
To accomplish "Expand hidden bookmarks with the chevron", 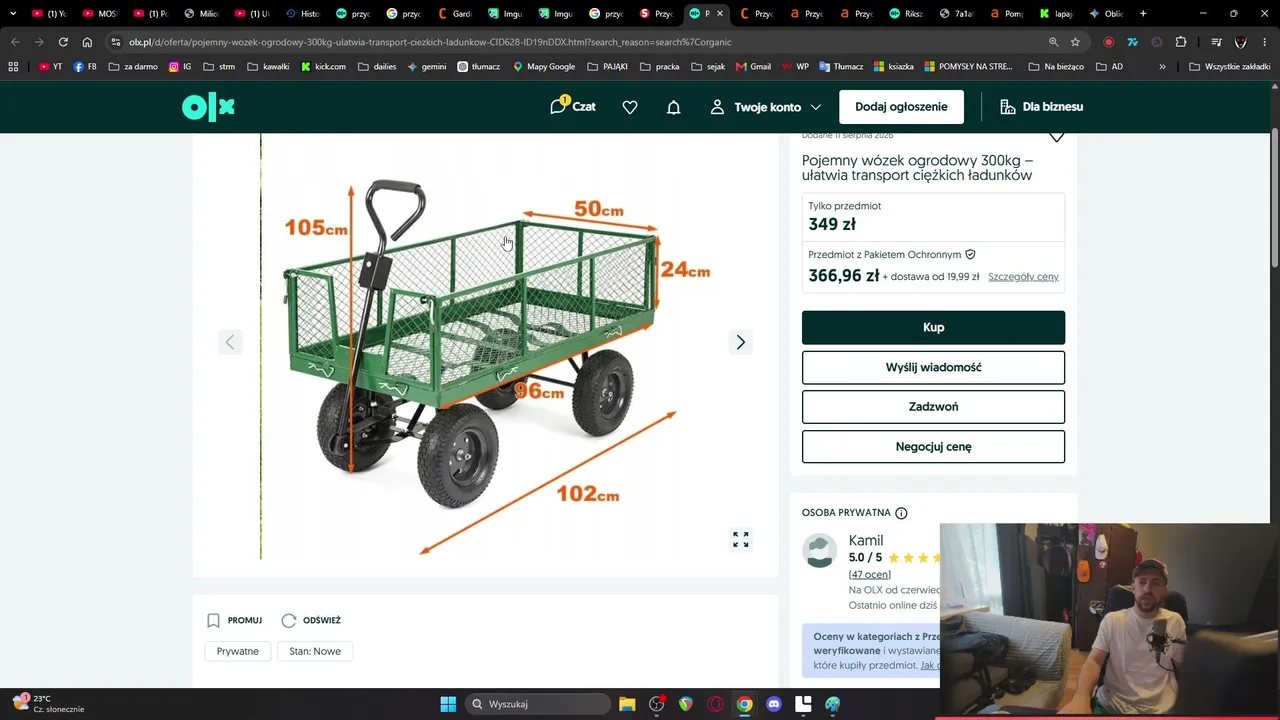I will 1162,67.
